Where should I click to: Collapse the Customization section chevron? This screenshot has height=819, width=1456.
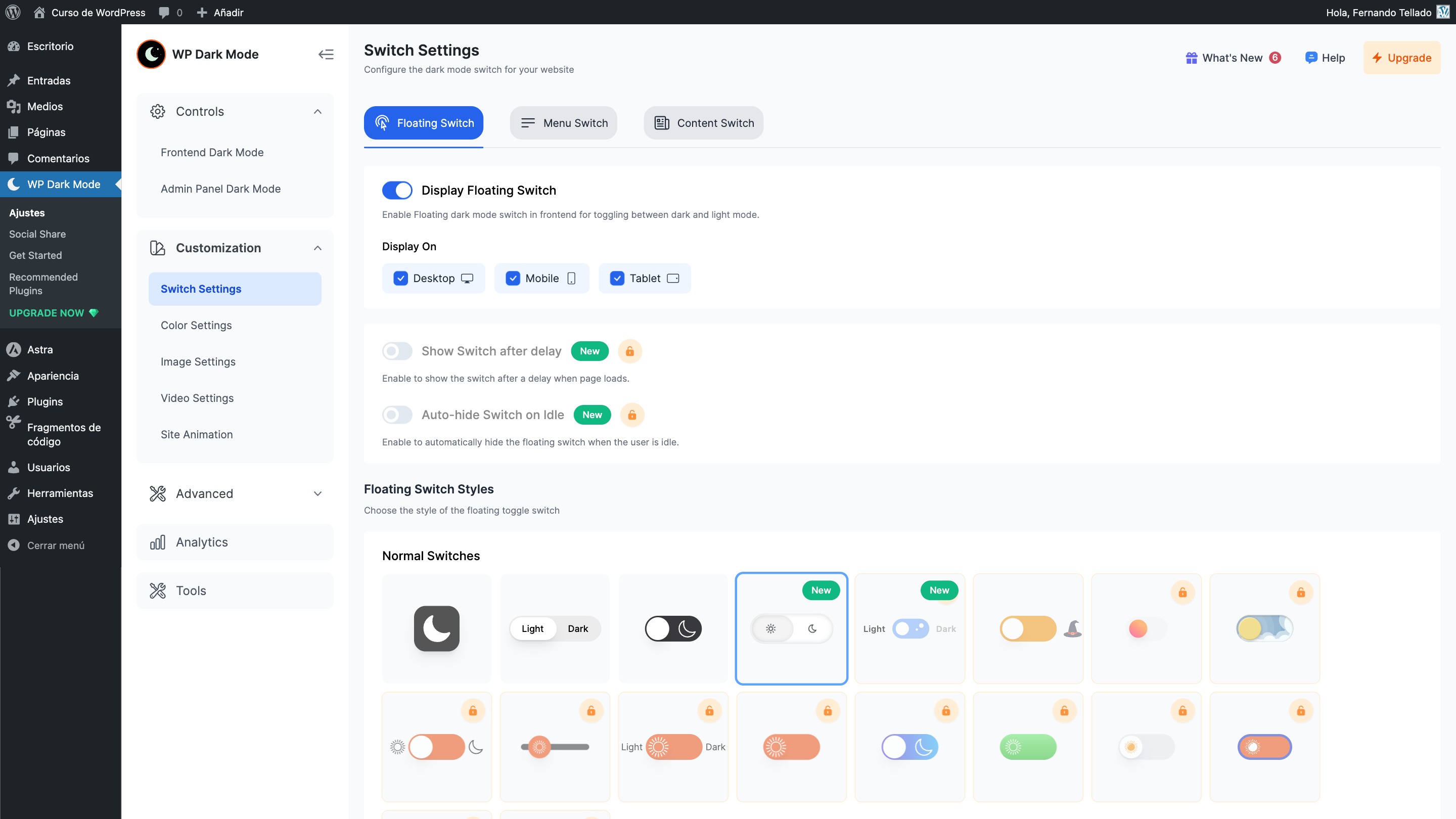point(317,248)
